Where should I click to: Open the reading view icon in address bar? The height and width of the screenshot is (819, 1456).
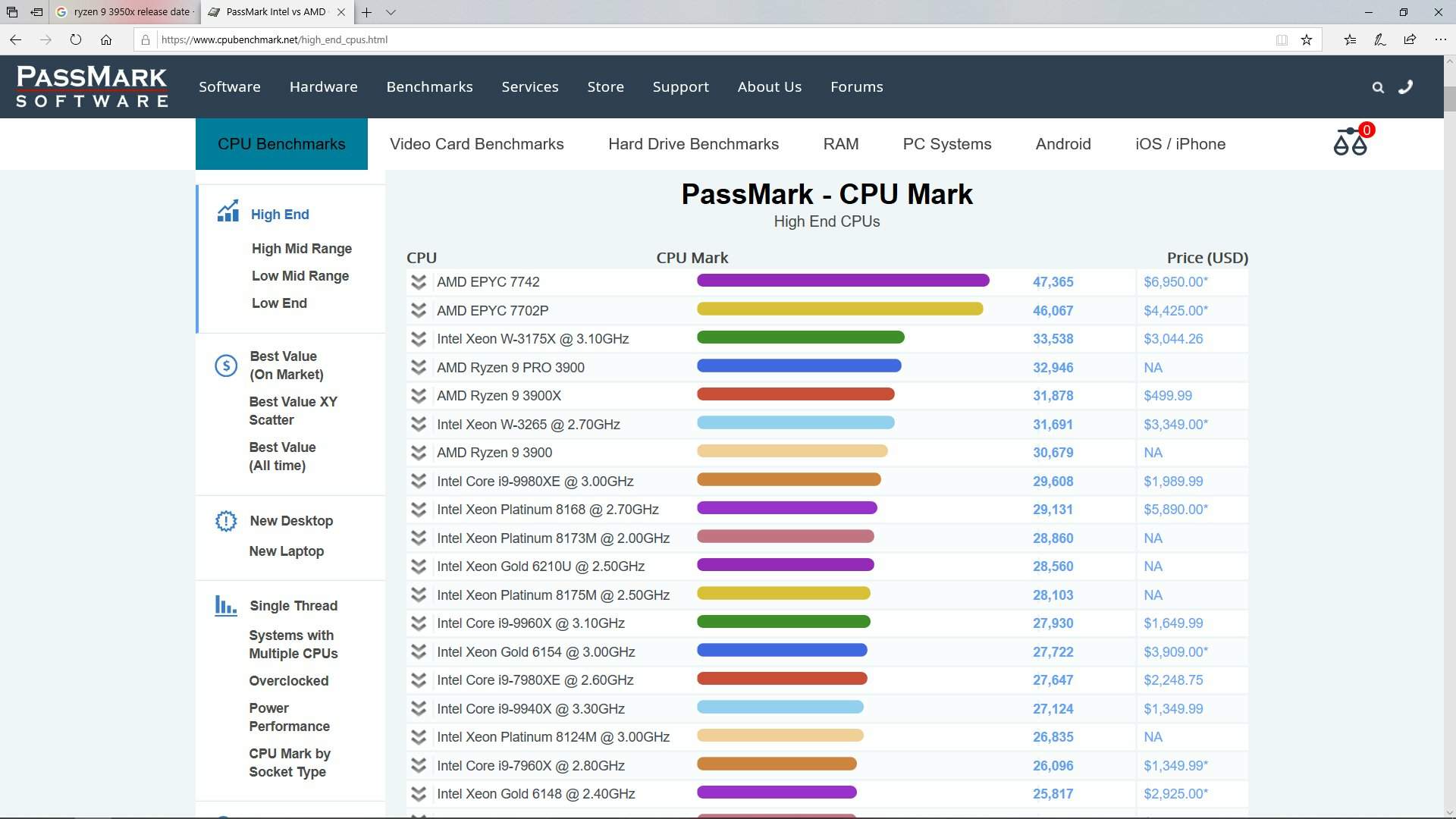click(x=1282, y=39)
